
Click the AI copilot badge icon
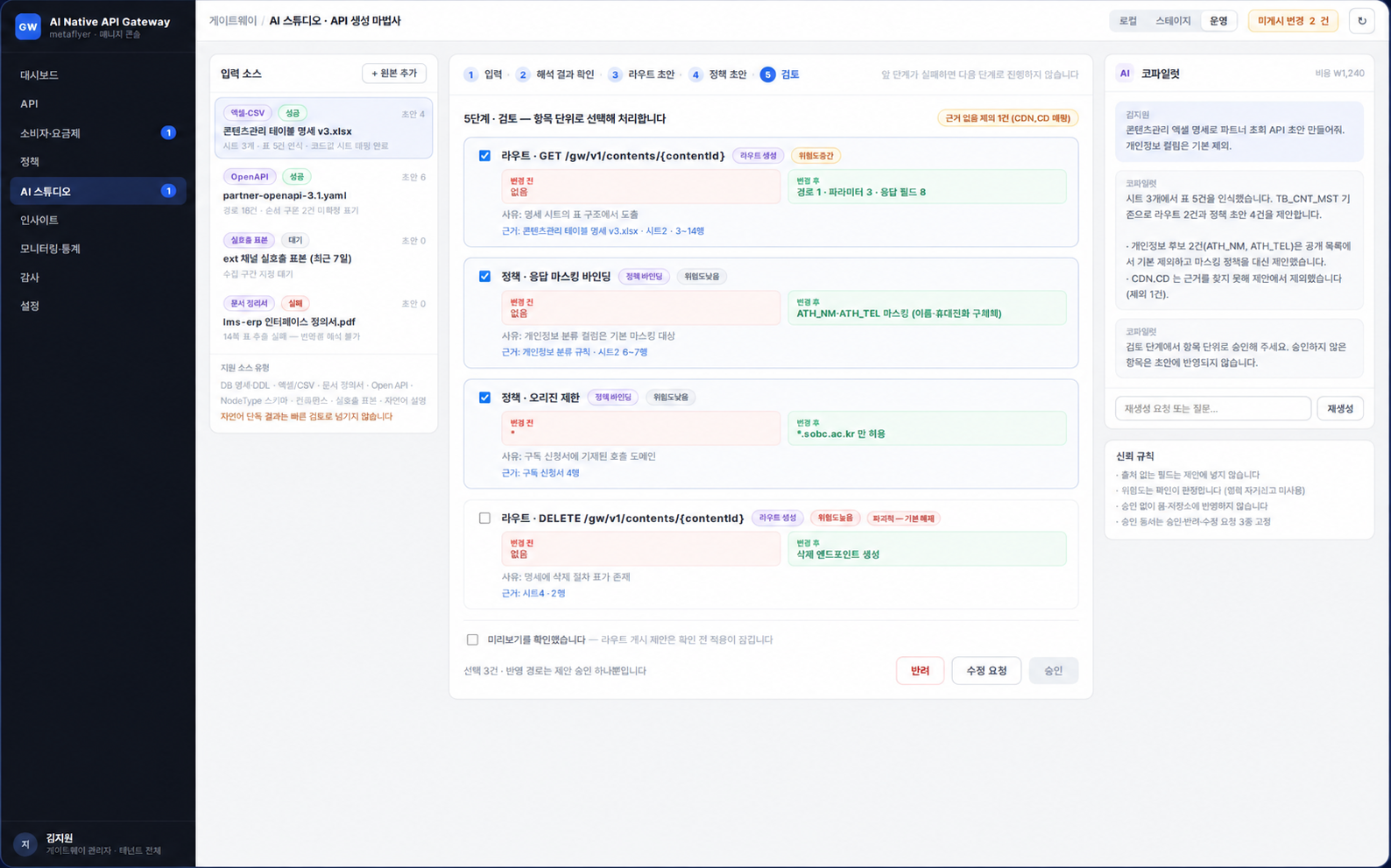1125,74
